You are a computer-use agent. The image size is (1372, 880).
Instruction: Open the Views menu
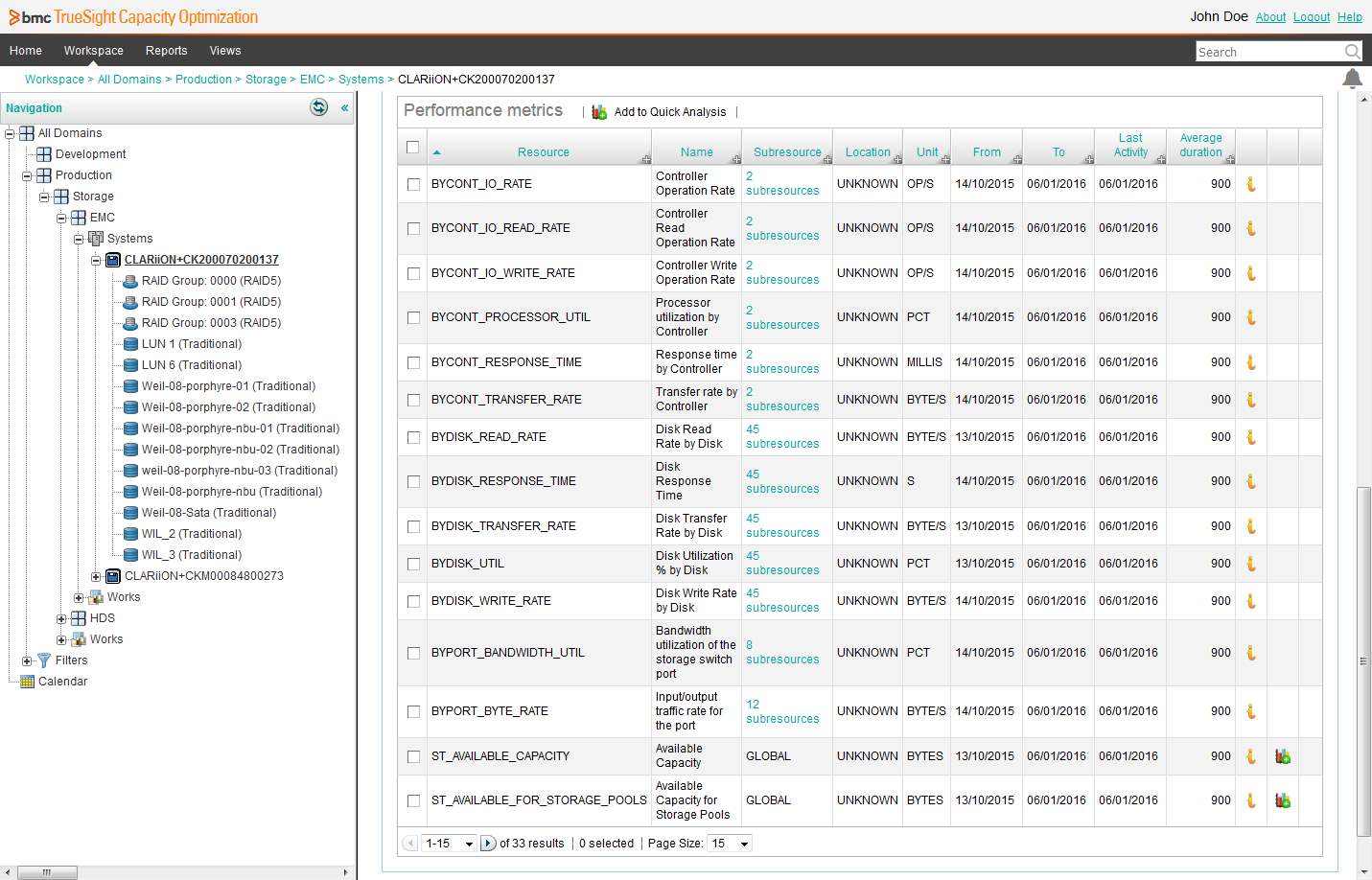pos(225,51)
